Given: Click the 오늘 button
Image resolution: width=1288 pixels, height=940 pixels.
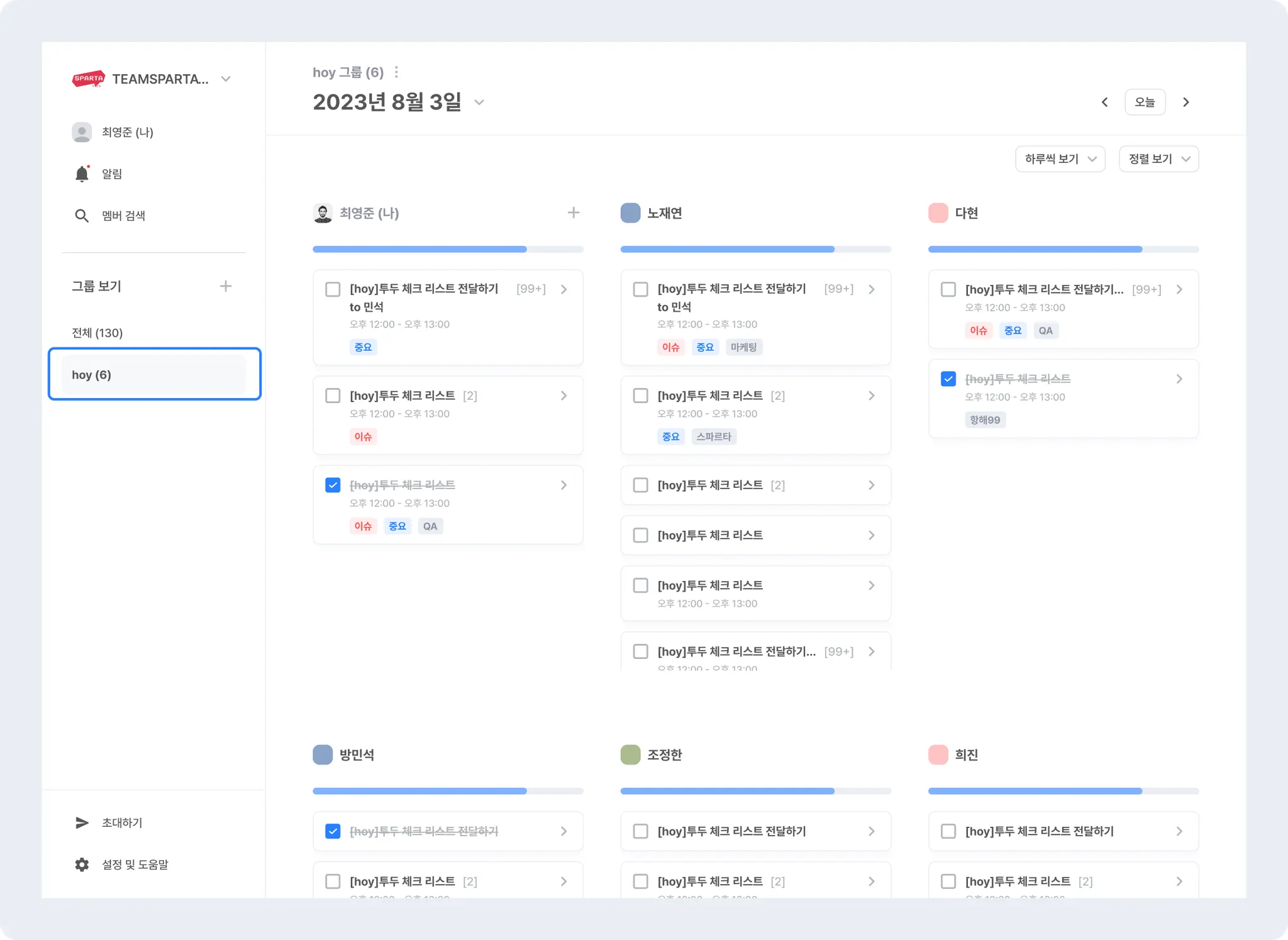Looking at the screenshot, I should [1145, 102].
